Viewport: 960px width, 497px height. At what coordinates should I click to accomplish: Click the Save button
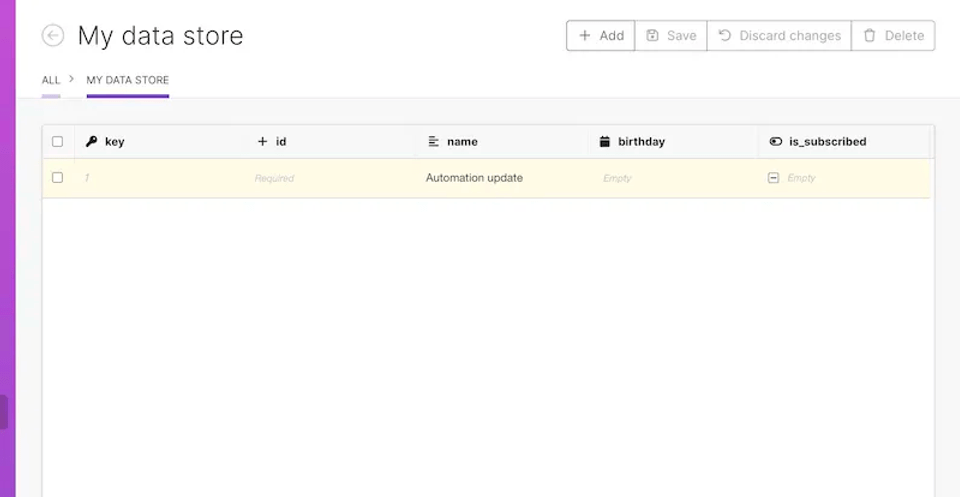(x=671, y=36)
